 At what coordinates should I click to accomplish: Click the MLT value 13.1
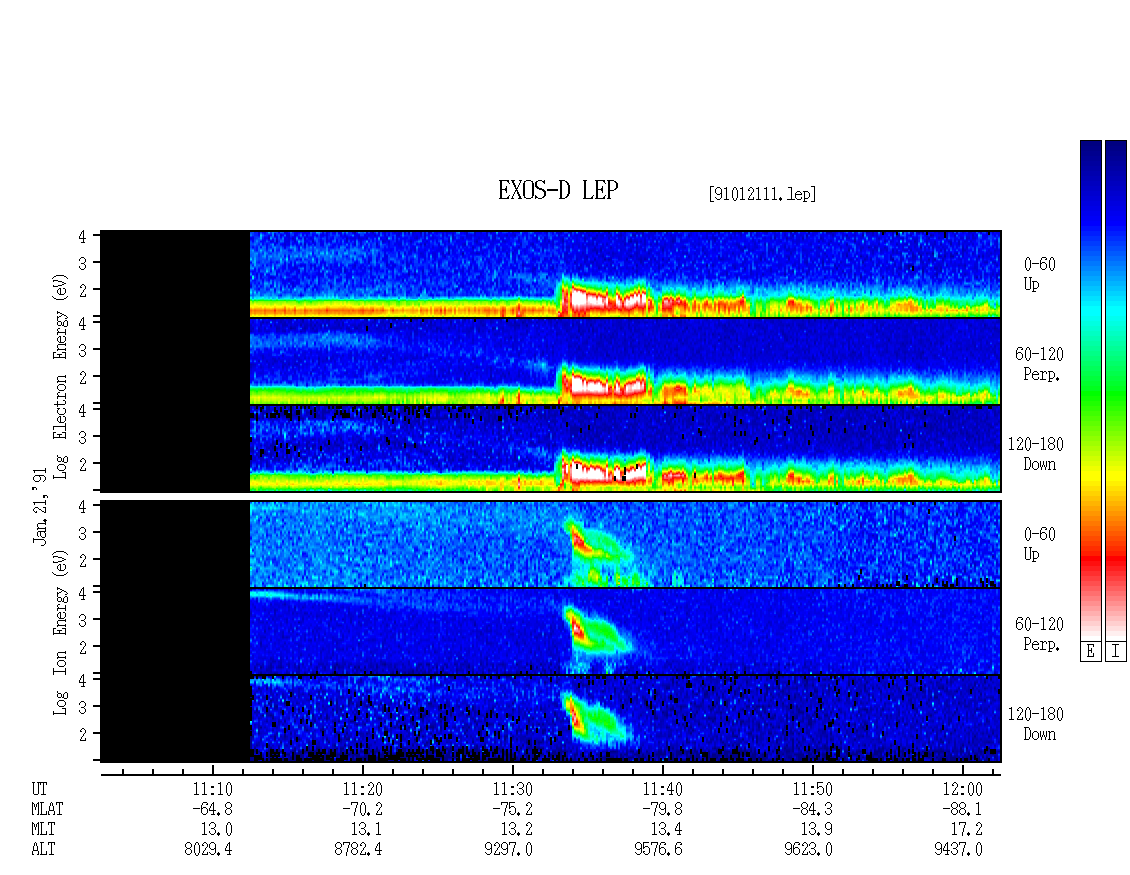pos(366,830)
